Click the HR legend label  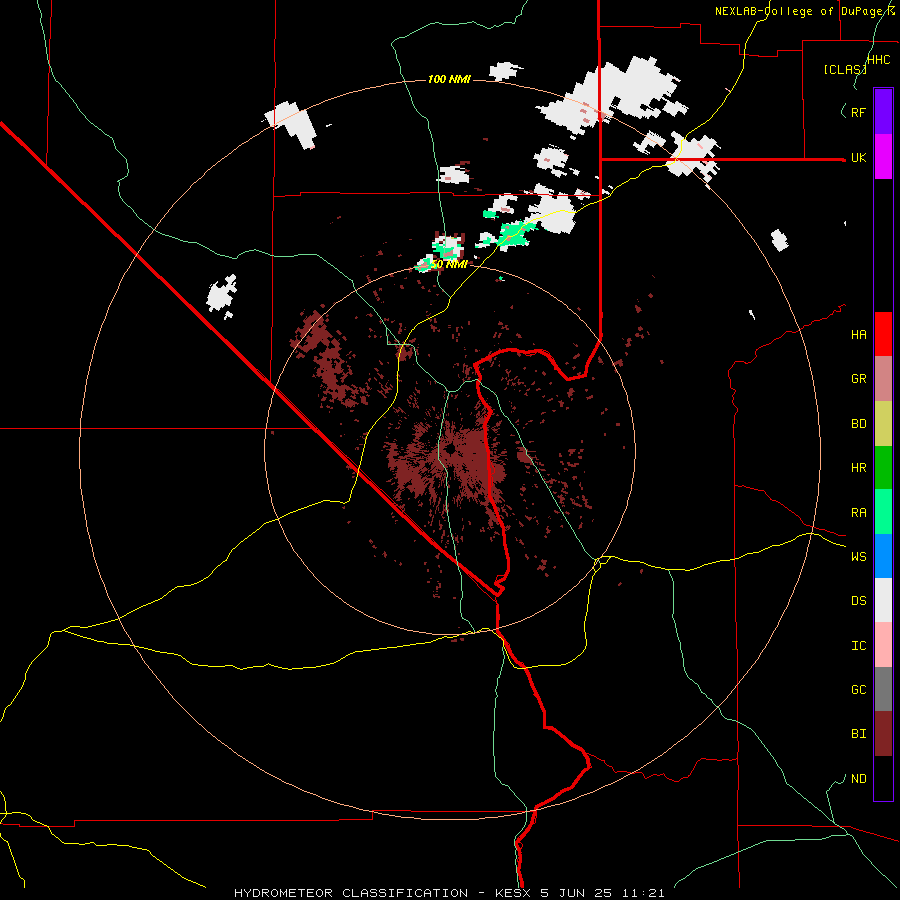tap(858, 468)
